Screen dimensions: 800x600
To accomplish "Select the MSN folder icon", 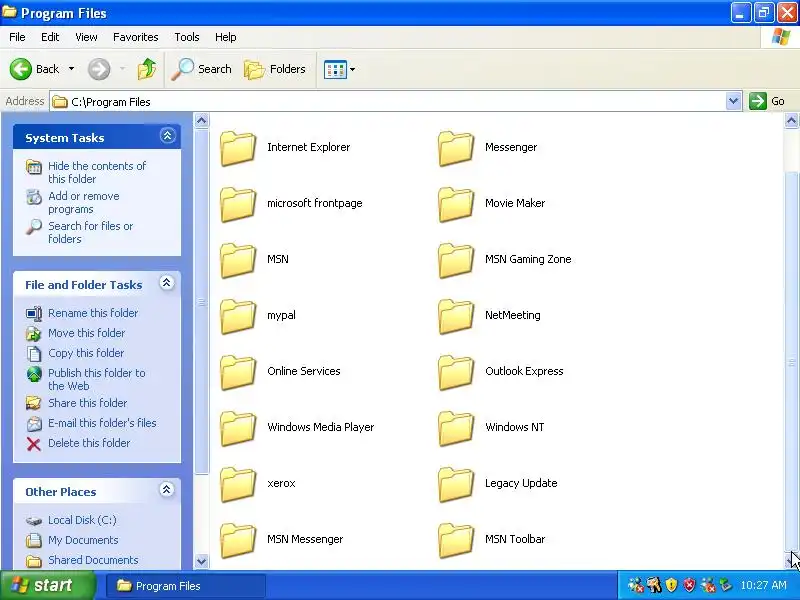I will click(x=238, y=260).
